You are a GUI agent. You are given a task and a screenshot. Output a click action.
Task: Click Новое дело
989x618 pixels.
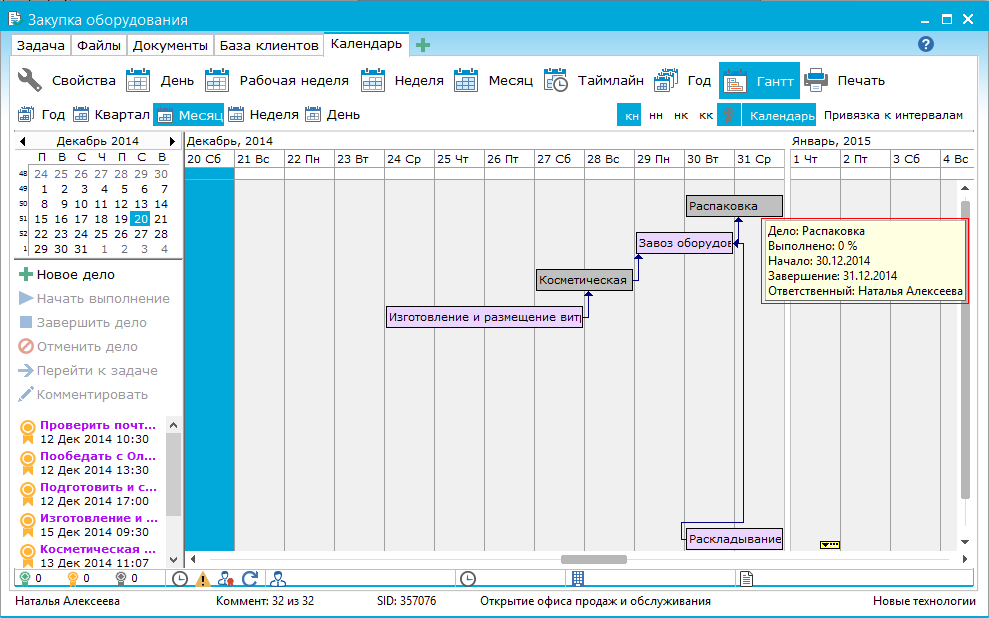click(x=67, y=274)
